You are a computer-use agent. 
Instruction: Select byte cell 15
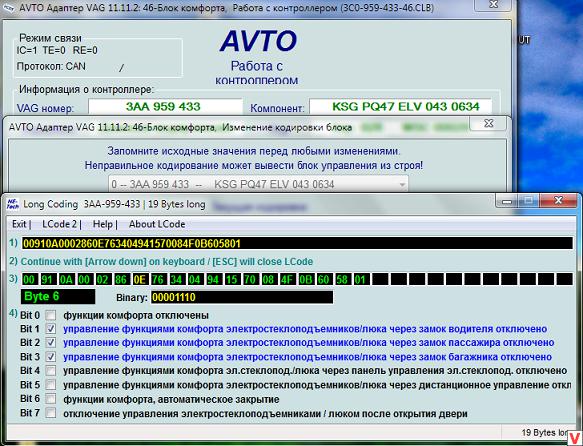coord(232,279)
